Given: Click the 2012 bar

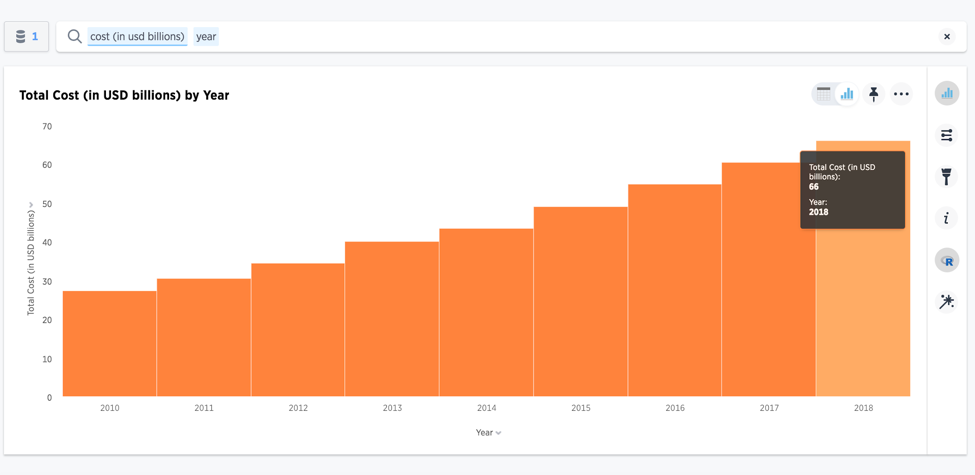Looking at the screenshot, I should click(x=298, y=330).
